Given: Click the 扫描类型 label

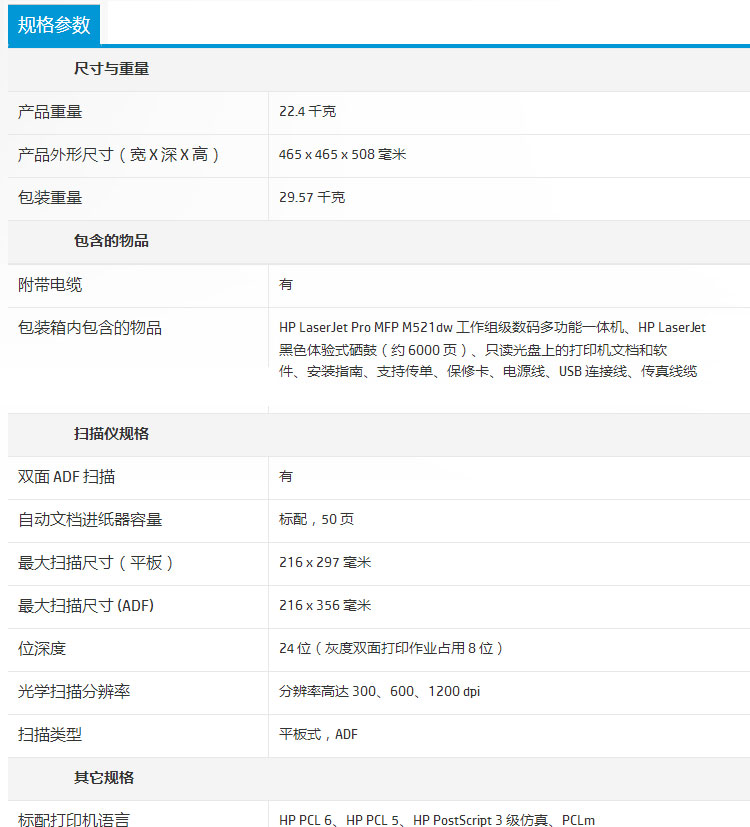Looking at the screenshot, I should 50,735.
